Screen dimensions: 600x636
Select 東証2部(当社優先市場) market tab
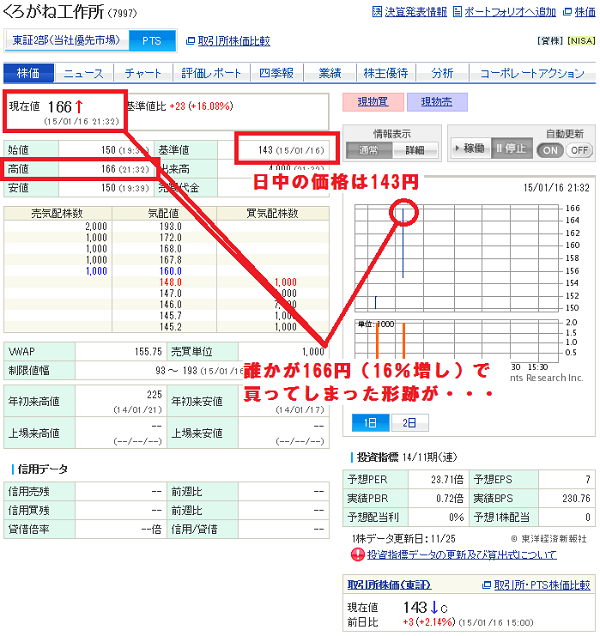coord(67,41)
